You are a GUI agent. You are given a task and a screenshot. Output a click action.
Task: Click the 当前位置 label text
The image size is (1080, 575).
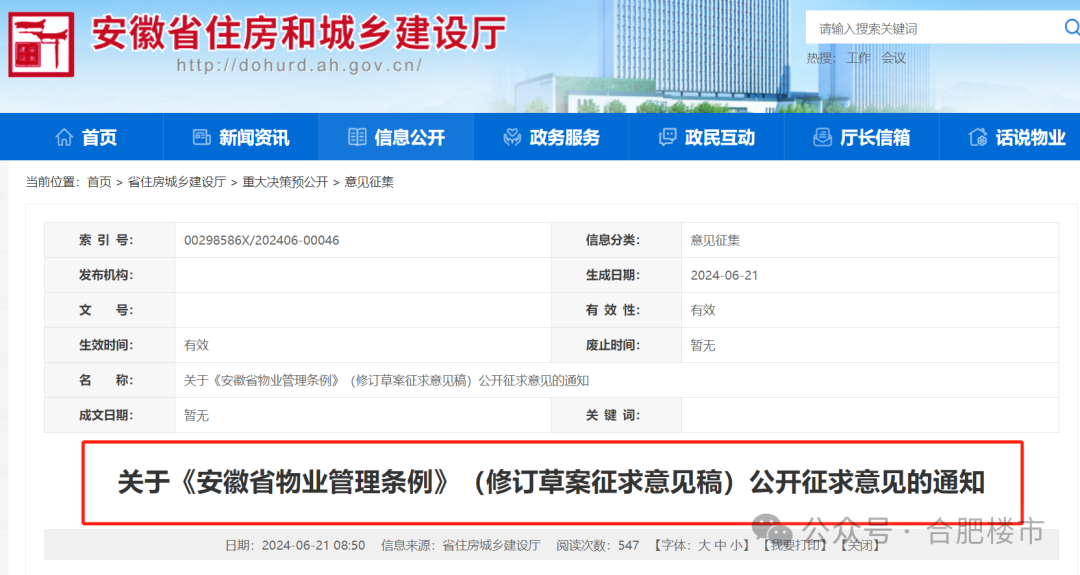tap(52, 182)
